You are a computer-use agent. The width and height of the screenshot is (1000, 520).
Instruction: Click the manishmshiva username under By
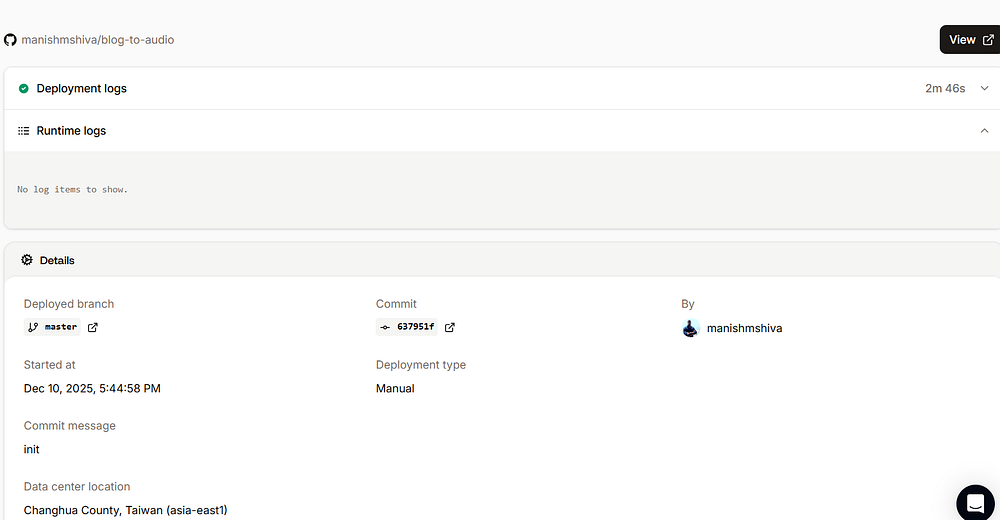coord(744,328)
